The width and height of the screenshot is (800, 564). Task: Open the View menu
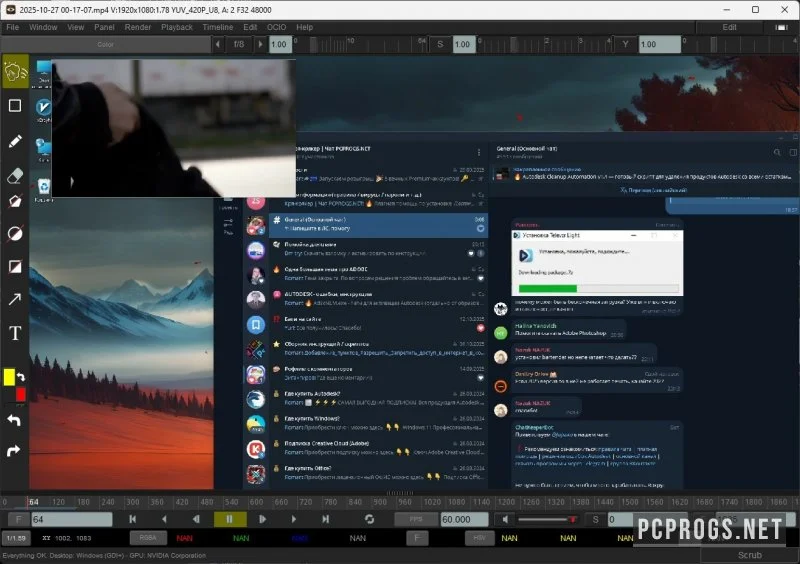tap(76, 27)
